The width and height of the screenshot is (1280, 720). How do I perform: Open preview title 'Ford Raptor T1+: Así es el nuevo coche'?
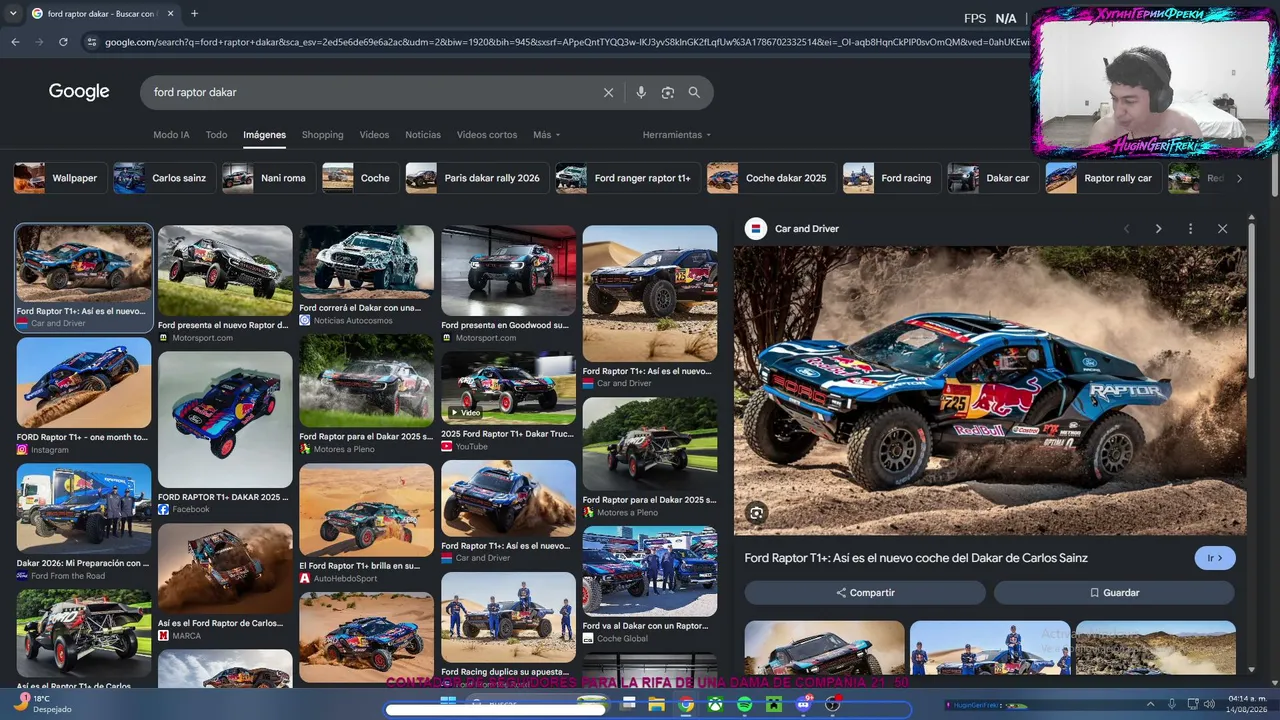tap(916, 558)
